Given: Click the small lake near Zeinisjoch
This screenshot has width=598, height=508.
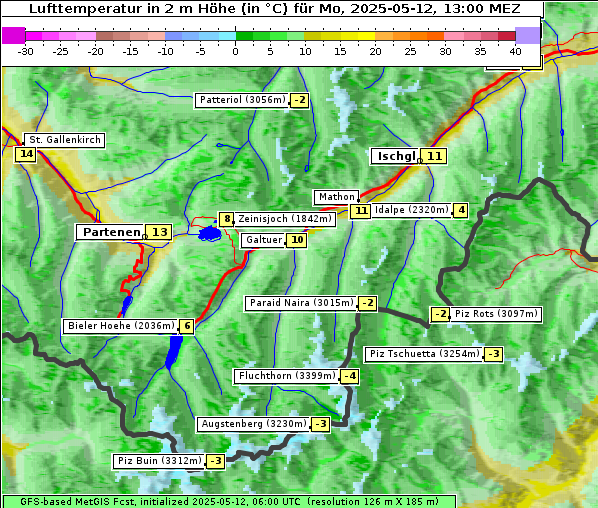Looking at the screenshot, I should click(x=210, y=233).
